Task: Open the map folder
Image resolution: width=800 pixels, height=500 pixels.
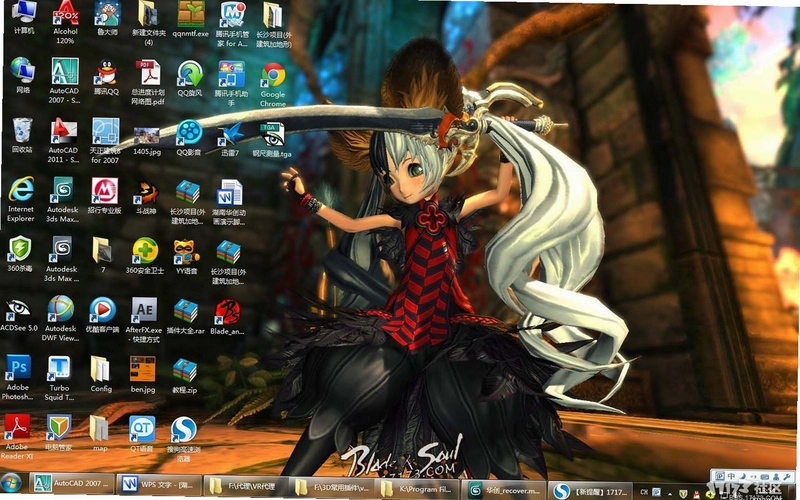Action: coord(100,433)
